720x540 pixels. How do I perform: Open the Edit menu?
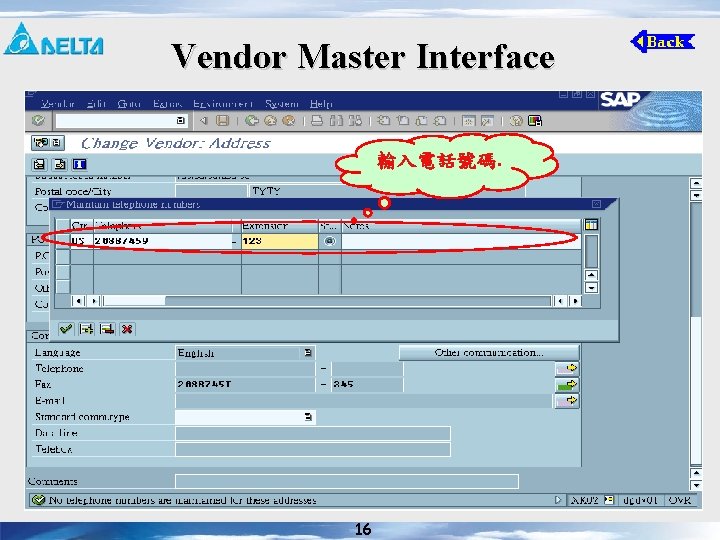pos(96,104)
